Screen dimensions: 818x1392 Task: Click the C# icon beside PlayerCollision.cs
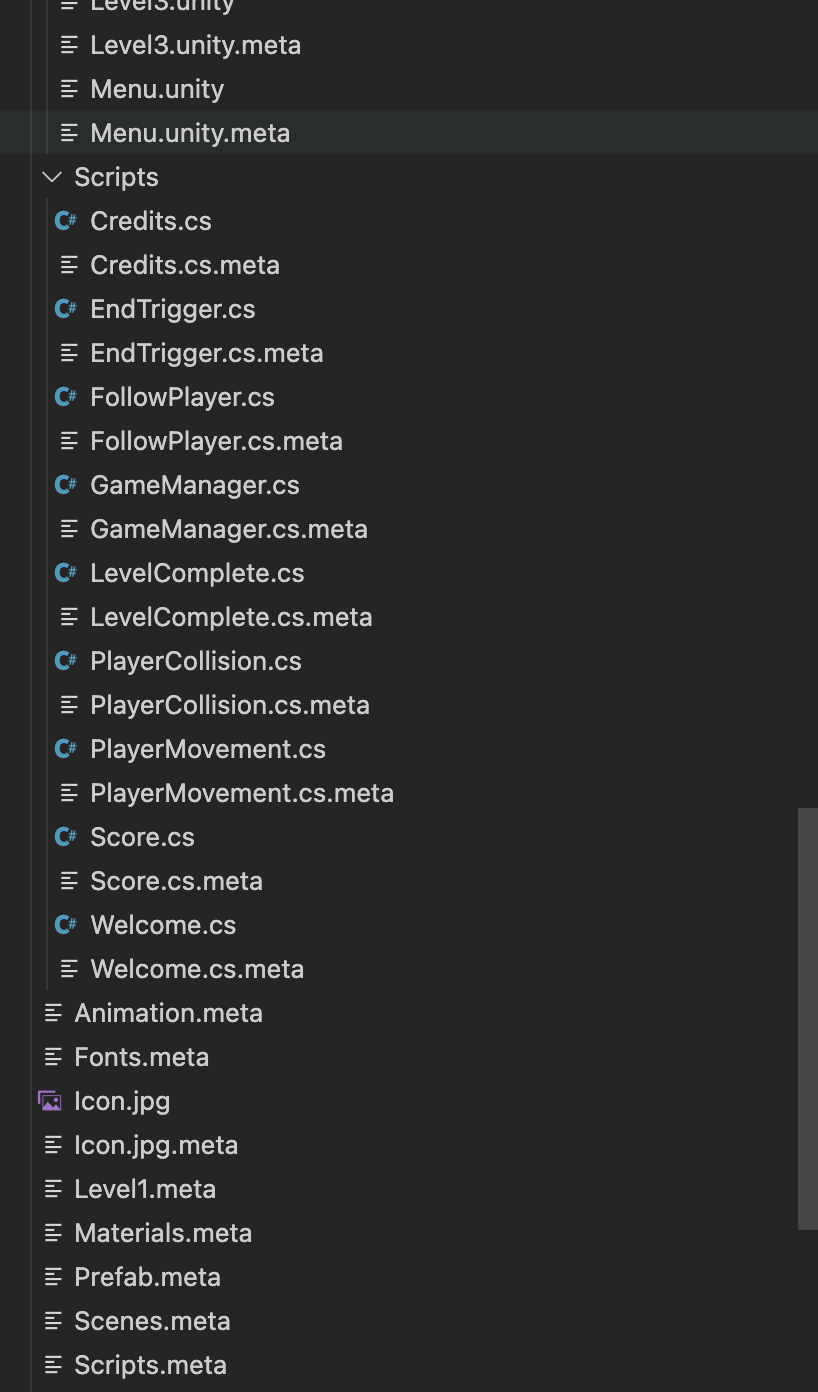(66, 661)
